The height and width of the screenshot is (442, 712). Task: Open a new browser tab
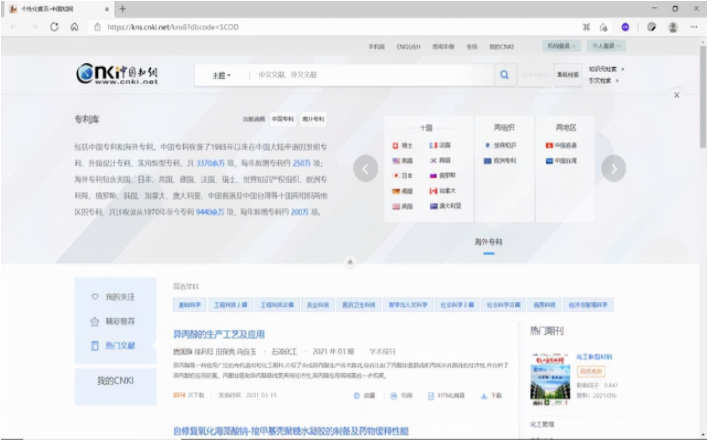coord(122,8)
